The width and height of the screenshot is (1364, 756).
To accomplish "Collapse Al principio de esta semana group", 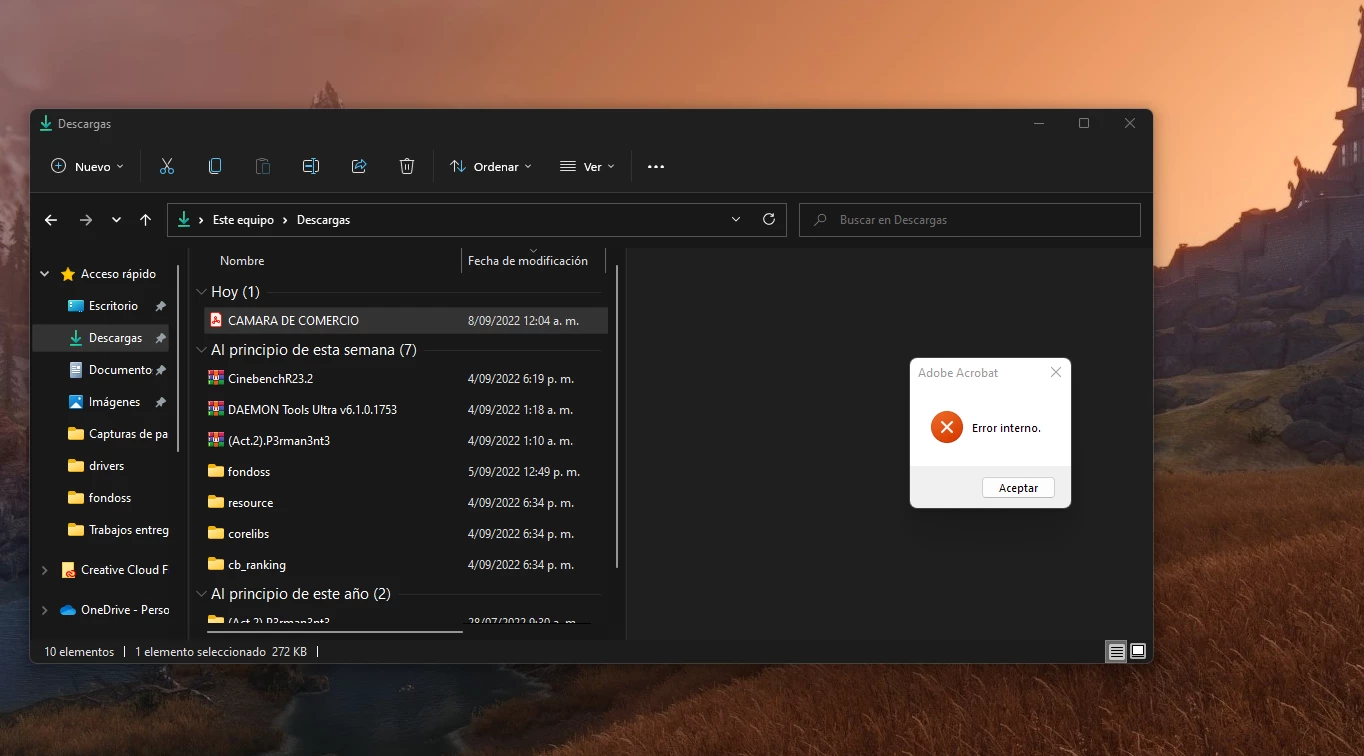I will click(202, 350).
